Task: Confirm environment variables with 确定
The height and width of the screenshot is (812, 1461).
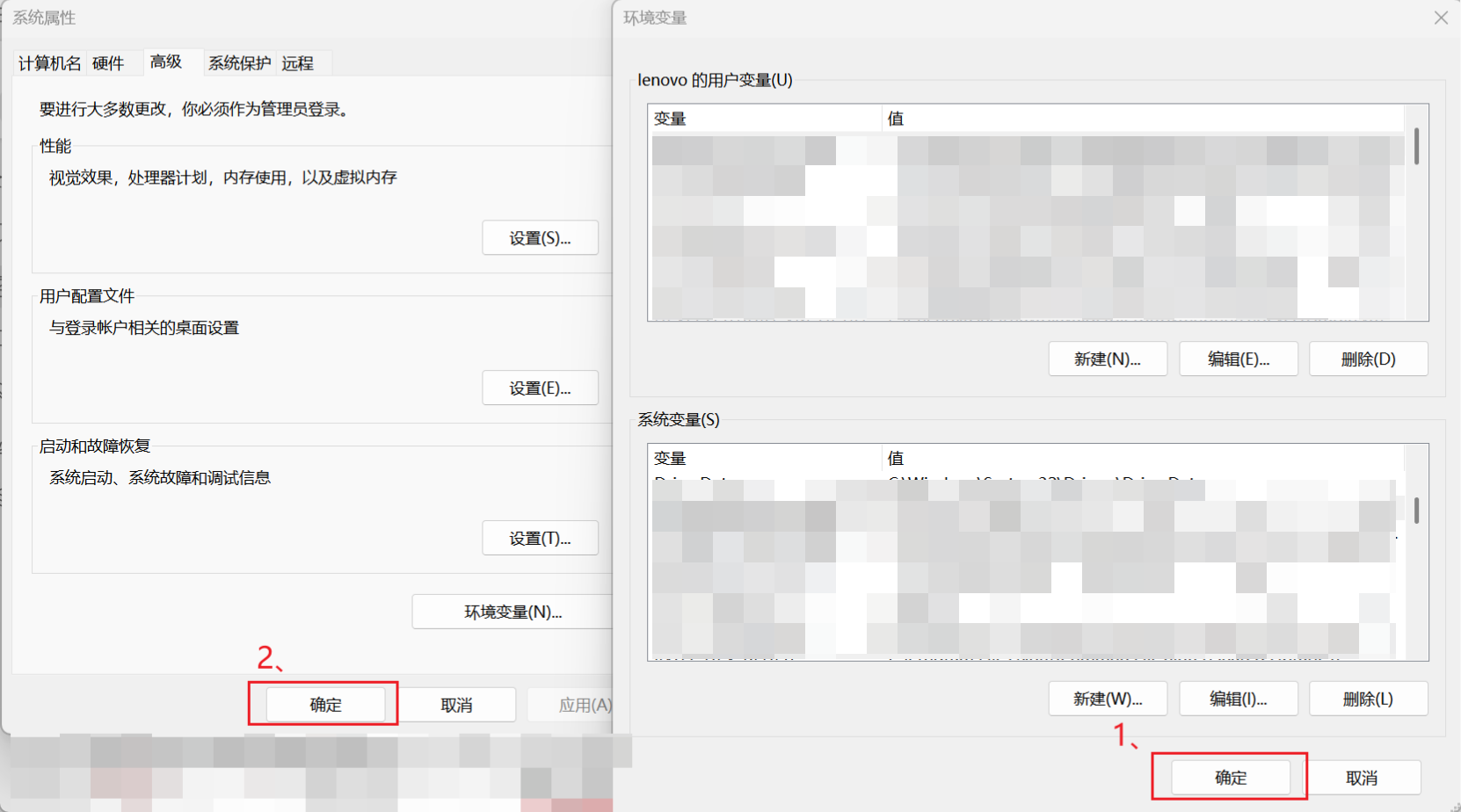Action: (x=1230, y=777)
